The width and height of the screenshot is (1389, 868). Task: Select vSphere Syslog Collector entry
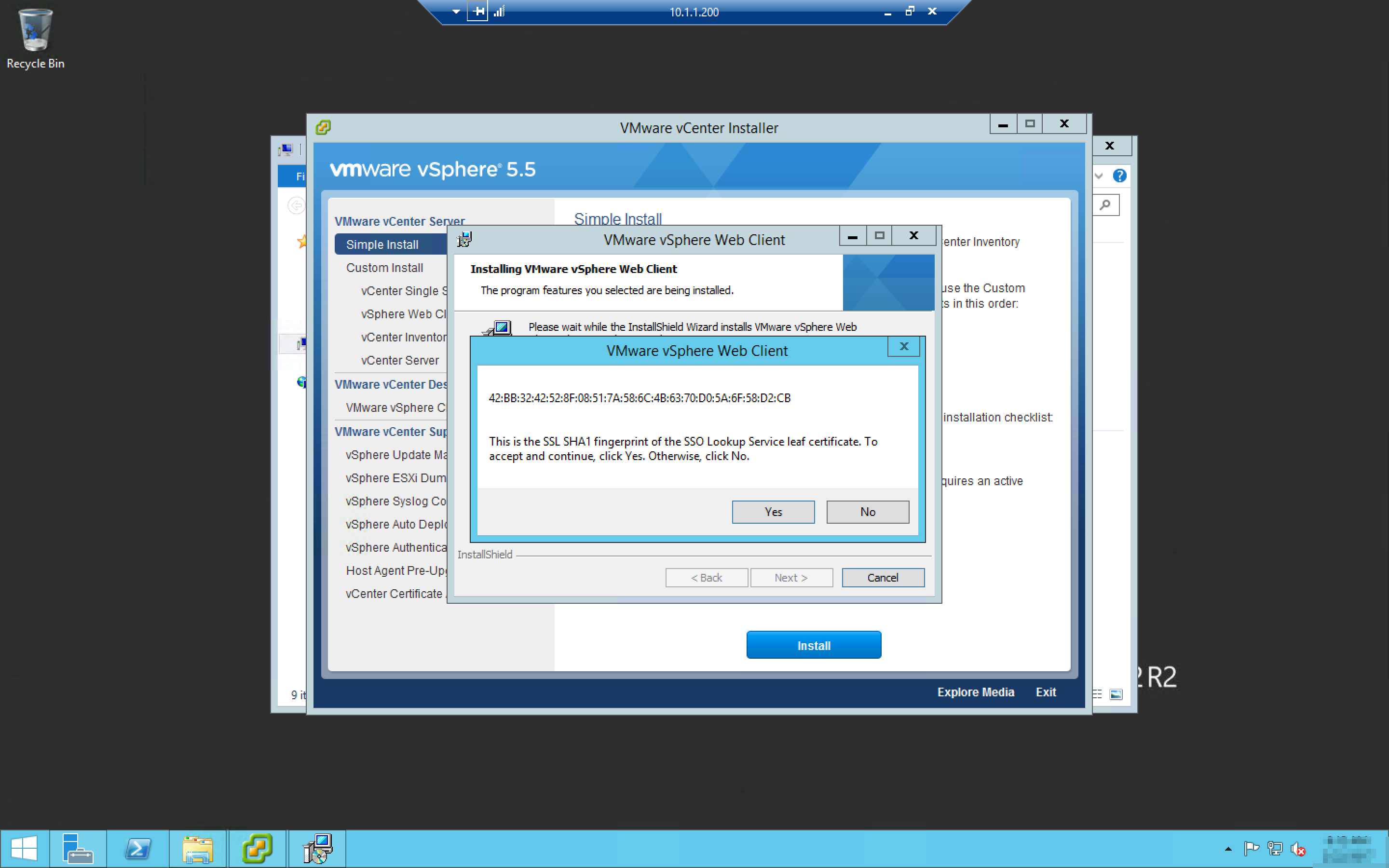pos(396,501)
